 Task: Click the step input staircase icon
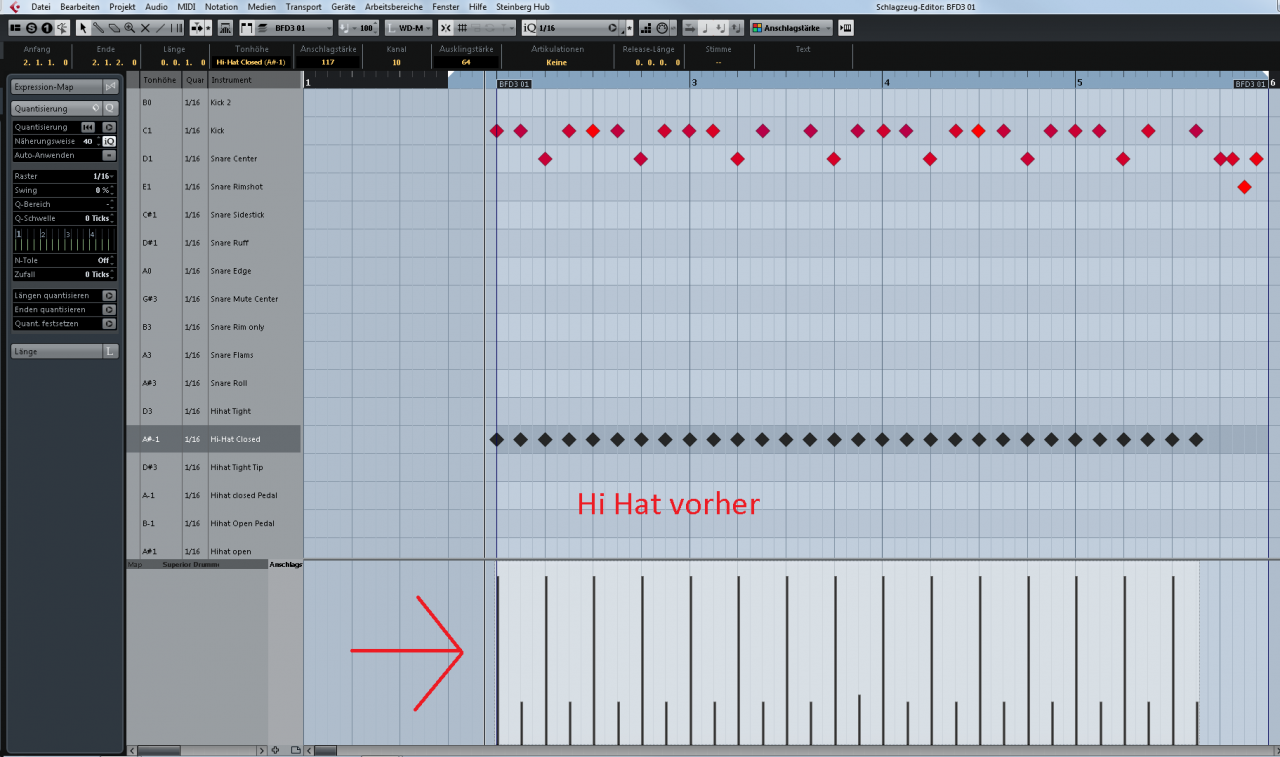[x=646, y=28]
